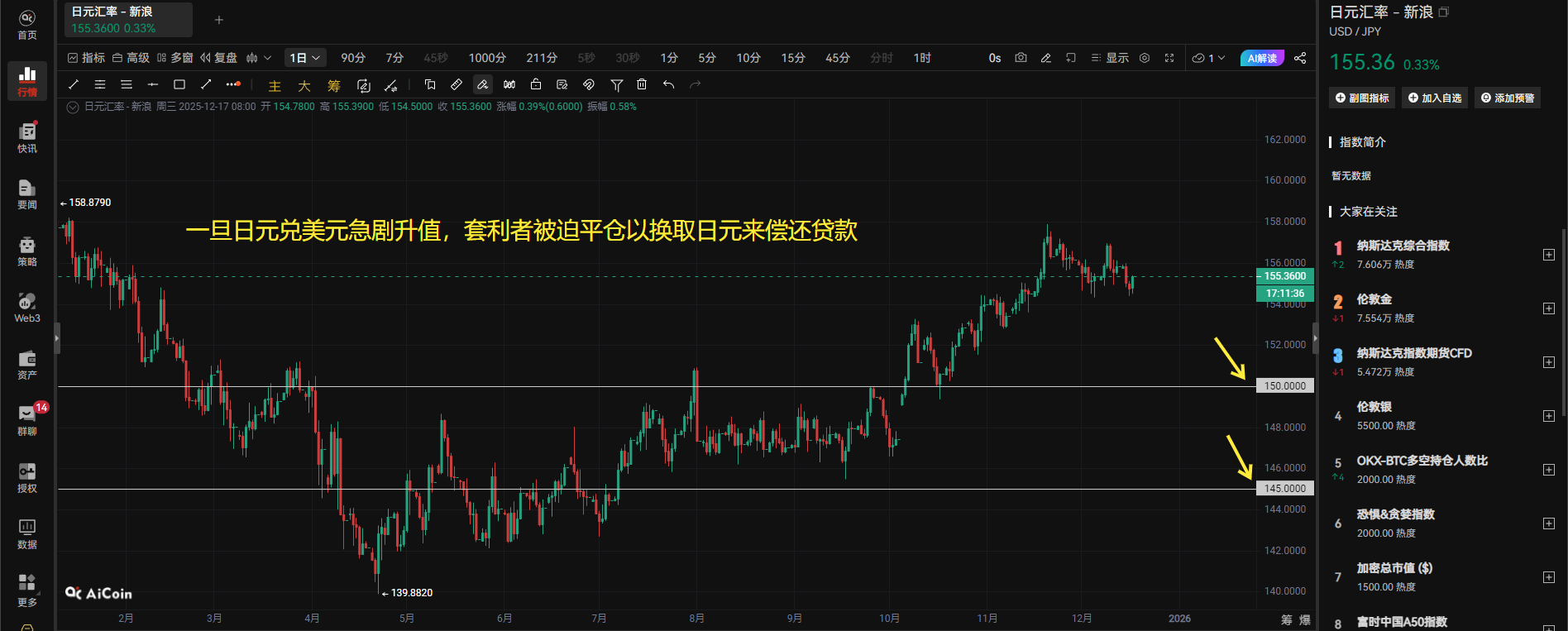Click 副图指标 sub-chart indicator button

[1362, 98]
